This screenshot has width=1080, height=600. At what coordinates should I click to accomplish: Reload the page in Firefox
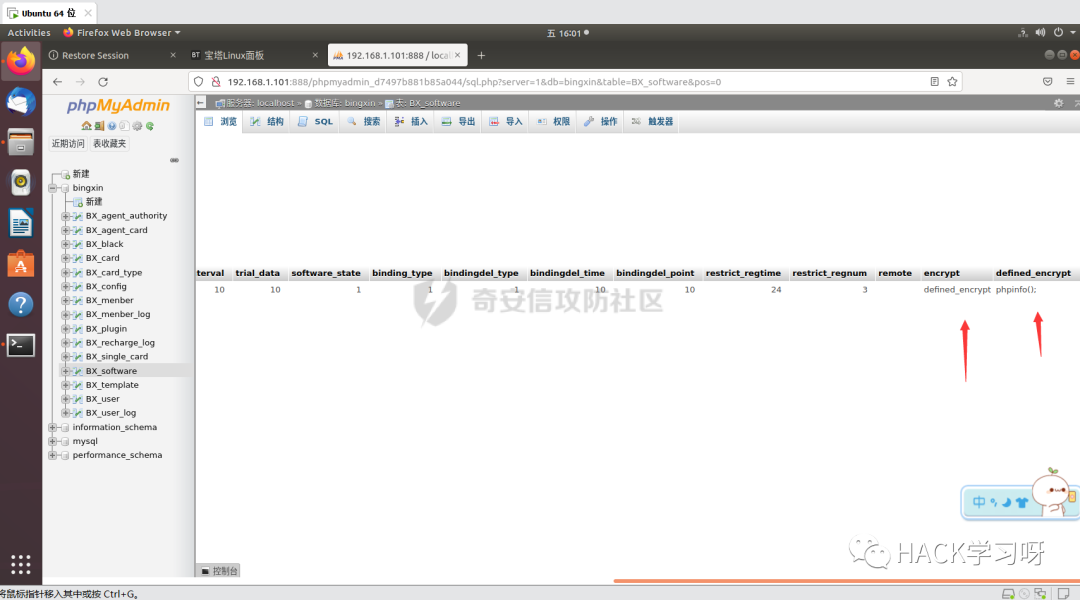[x=103, y=82]
